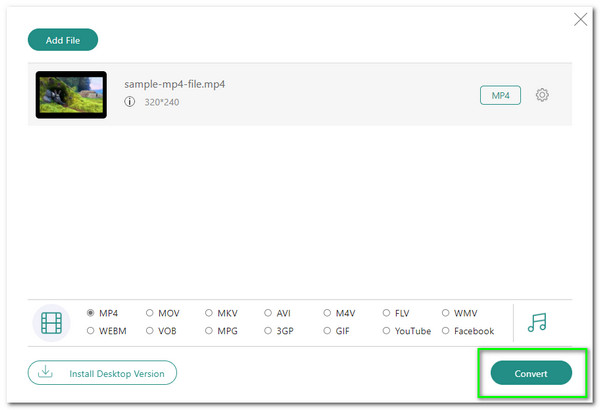Choose MOV as output format
The height and width of the screenshot is (410, 600).
[150, 313]
